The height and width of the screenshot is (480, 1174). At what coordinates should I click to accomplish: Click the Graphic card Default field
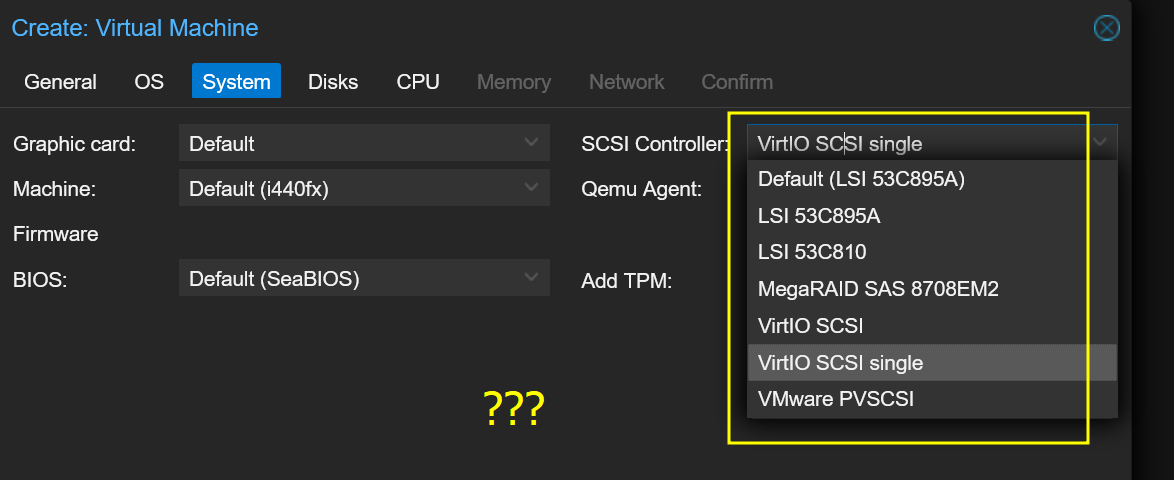click(350, 143)
